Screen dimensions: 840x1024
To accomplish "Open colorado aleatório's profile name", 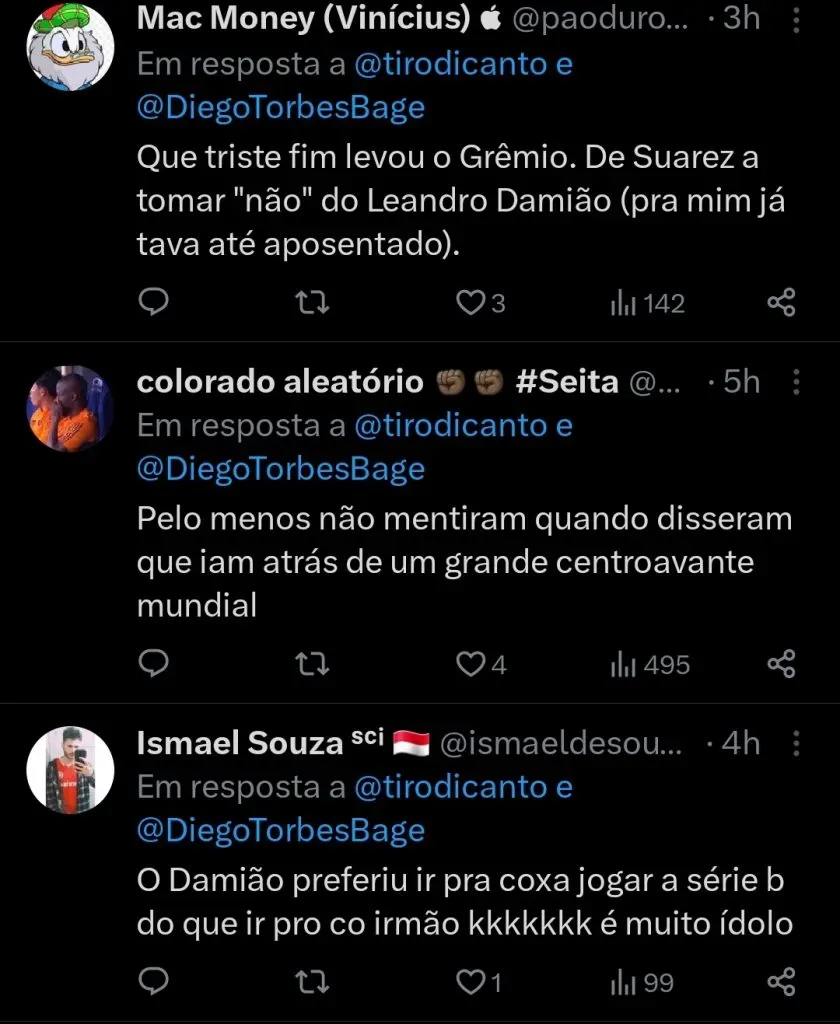I will (x=280, y=381).
